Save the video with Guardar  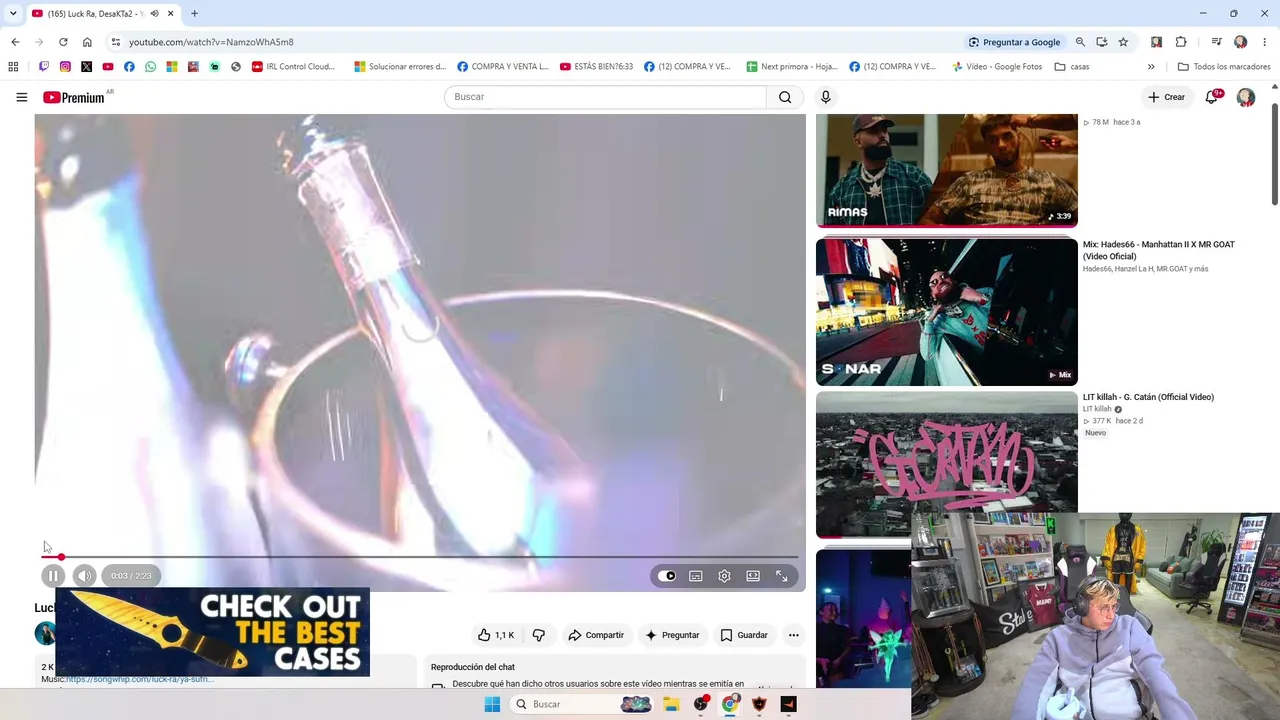point(745,635)
